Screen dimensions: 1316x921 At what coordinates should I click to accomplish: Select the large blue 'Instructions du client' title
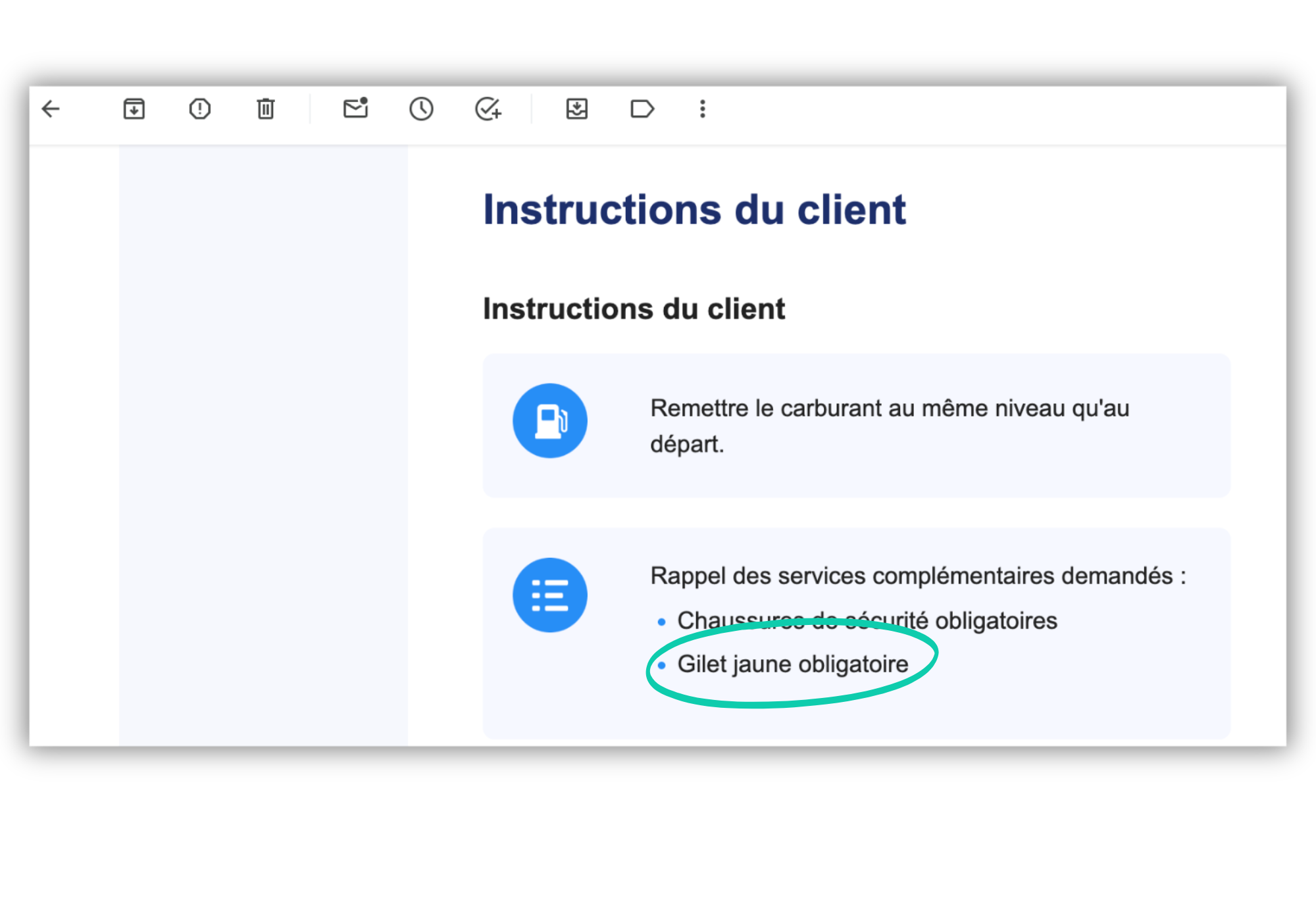695,210
